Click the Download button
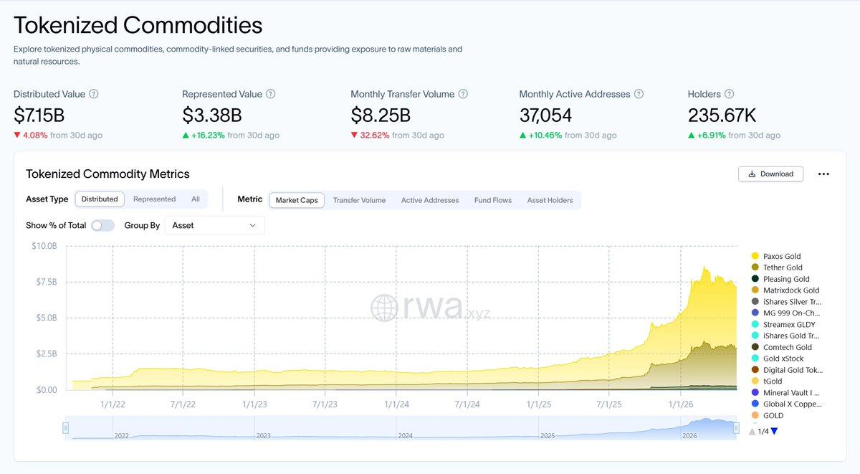 (x=771, y=174)
